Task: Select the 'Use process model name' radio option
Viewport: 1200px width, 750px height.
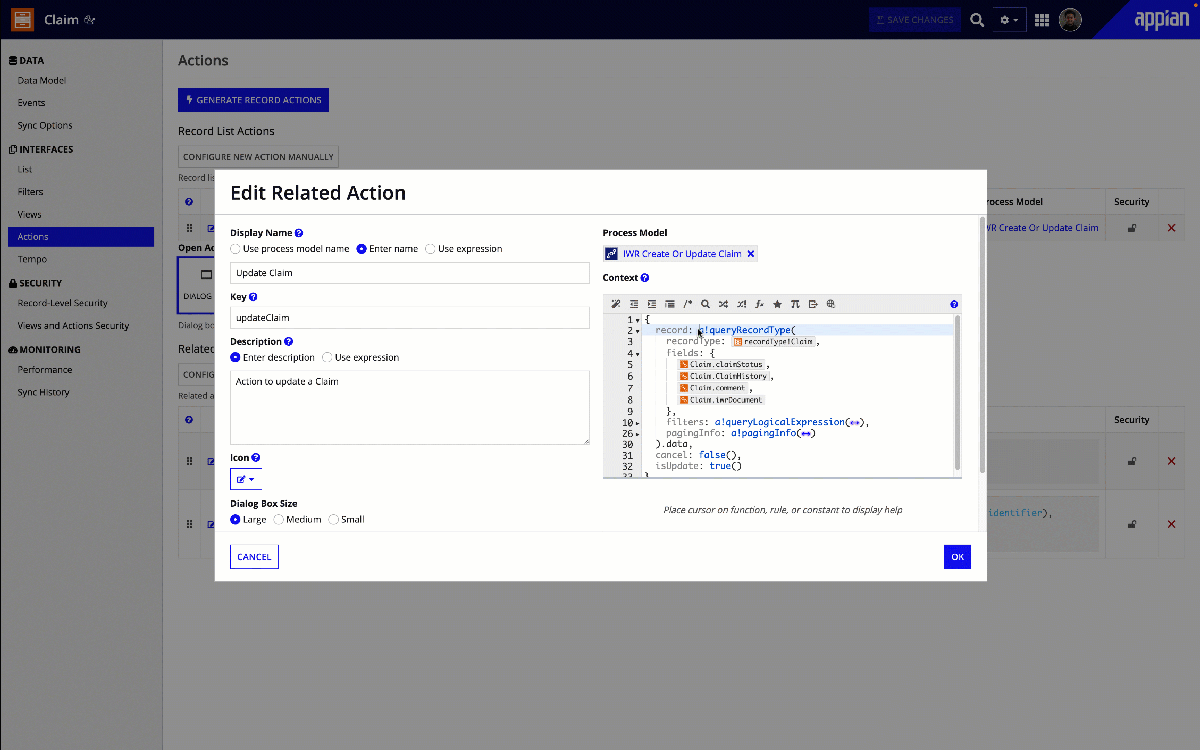Action: tap(236, 249)
